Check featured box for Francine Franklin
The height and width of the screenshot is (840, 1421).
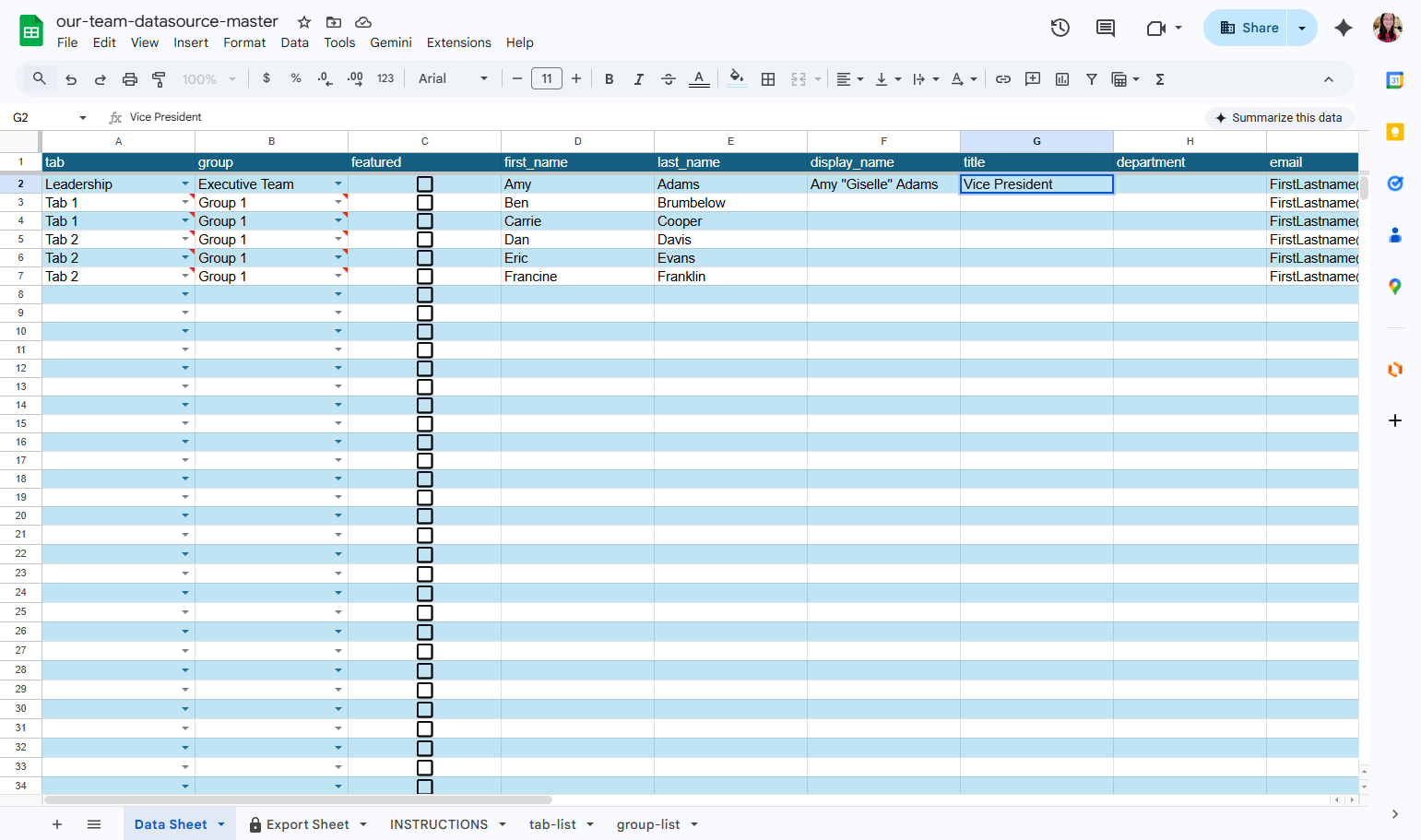425,277
